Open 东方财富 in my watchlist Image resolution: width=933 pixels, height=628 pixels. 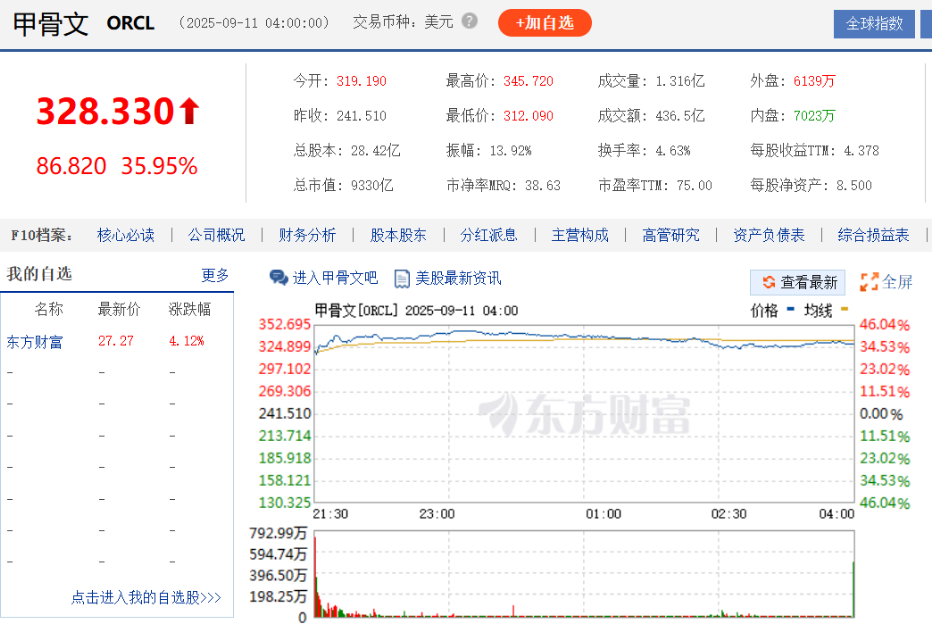coord(34,341)
